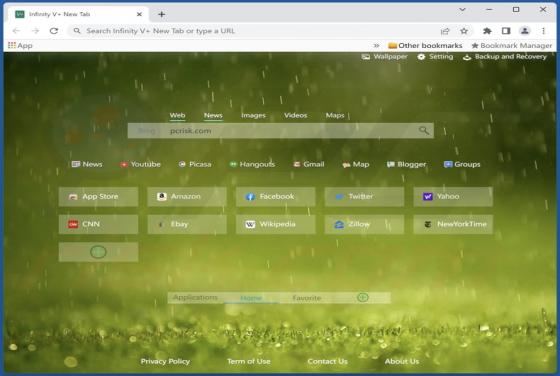This screenshot has width=560, height=376.
Task: Open the browser side panel
Action: 506,31
